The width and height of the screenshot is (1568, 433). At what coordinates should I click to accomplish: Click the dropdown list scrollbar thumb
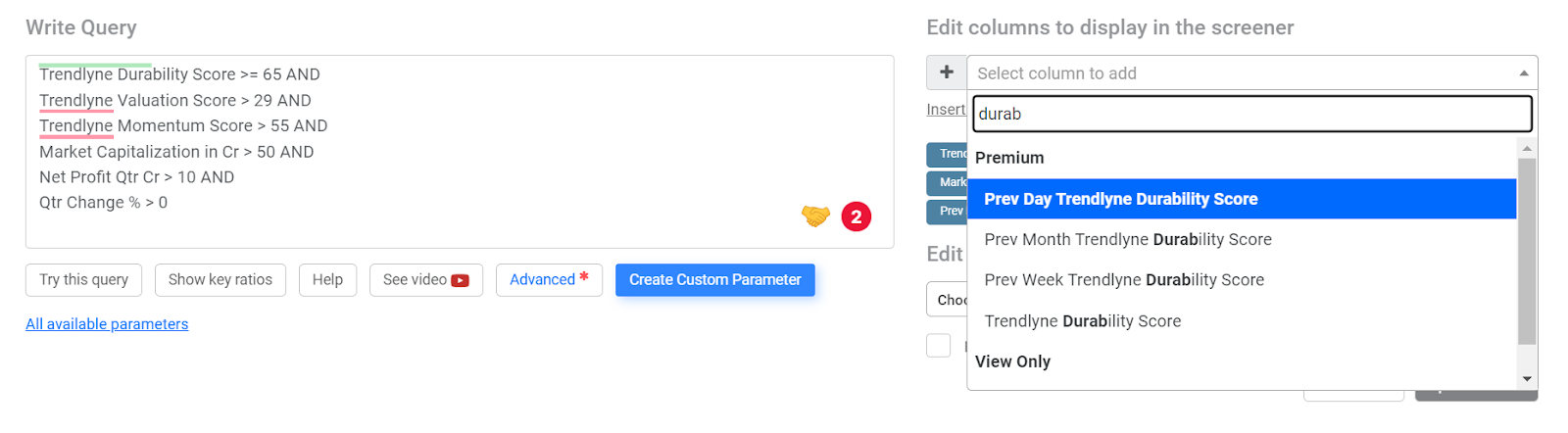point(1527,251)
